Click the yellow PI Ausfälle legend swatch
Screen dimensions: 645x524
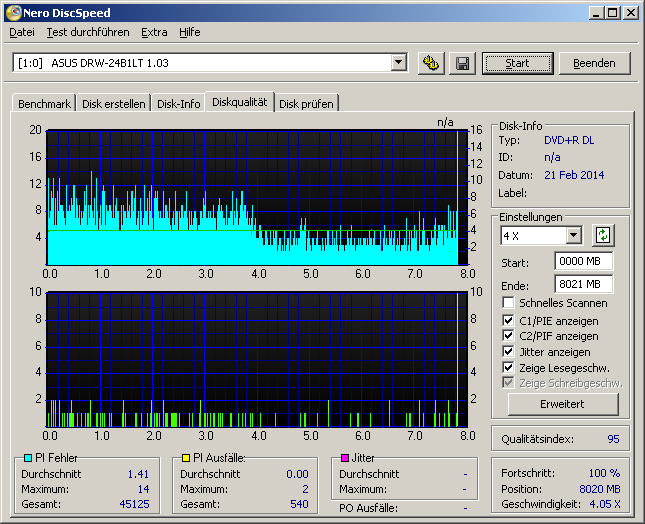(x=186, y=458)
